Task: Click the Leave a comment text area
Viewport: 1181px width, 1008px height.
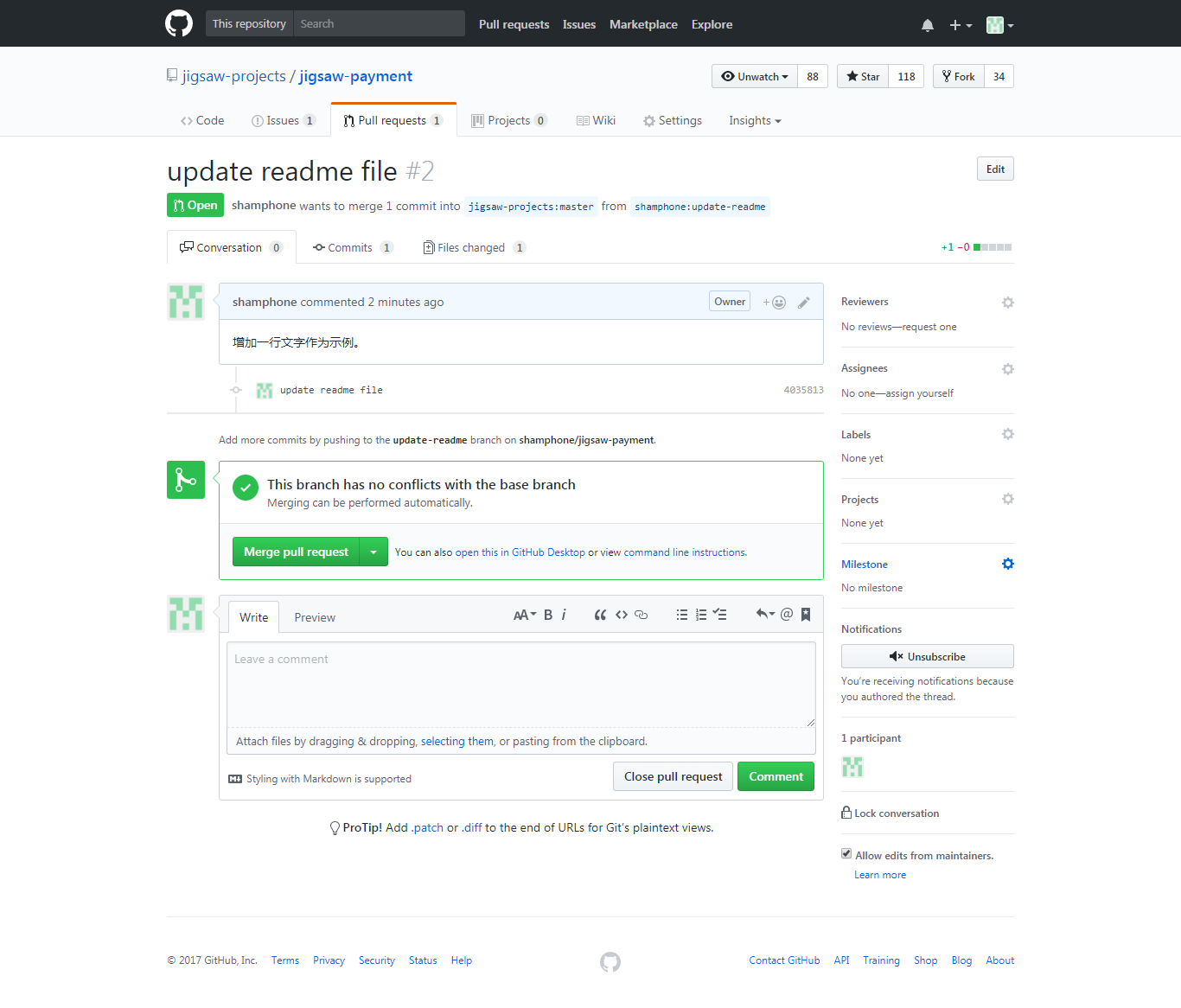Action: coord(521,684)
